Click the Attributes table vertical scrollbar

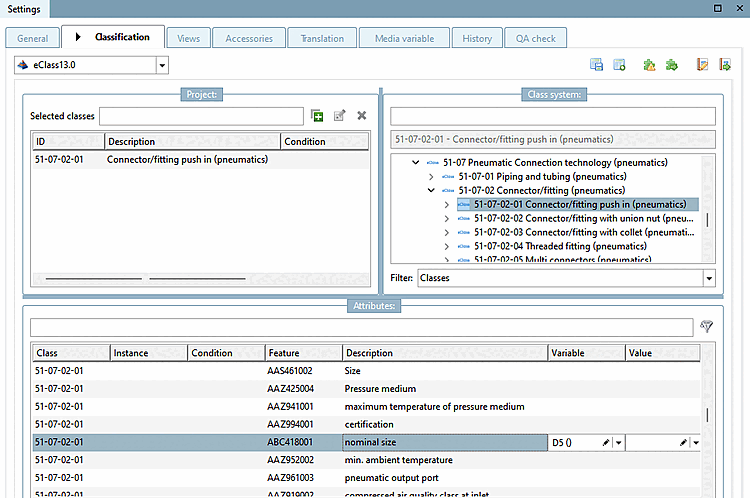point(709,415)
